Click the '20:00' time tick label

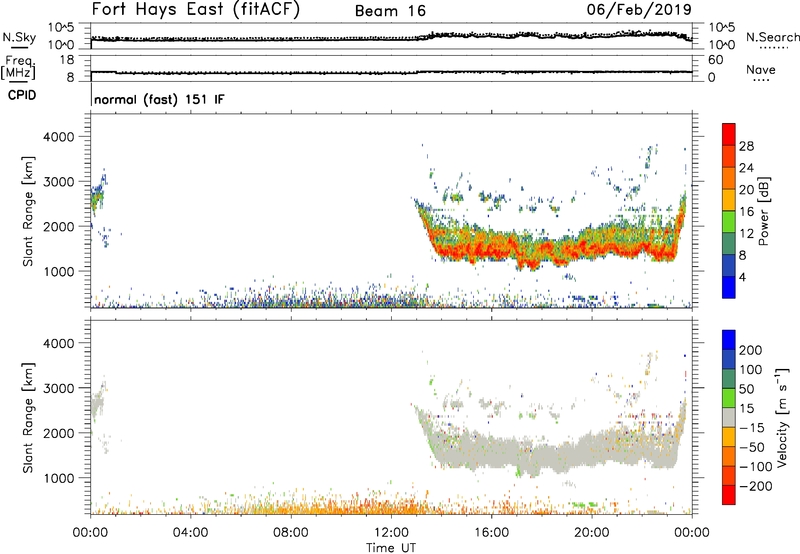pyautogui.click(x=592, y=533)
